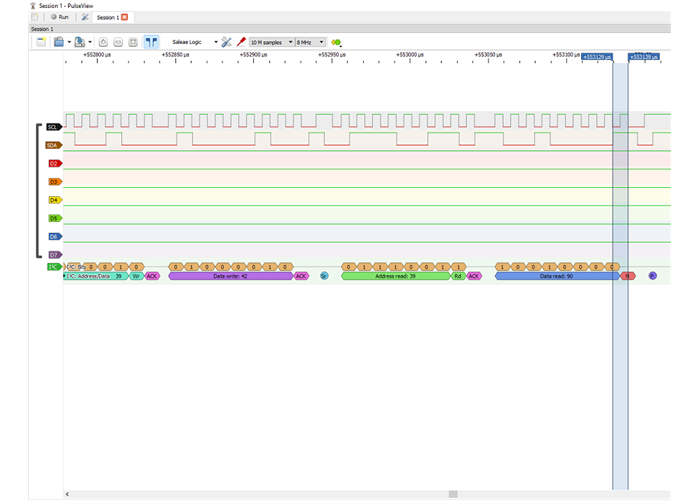Click the I²C decoder label
This screenshot has height=500, width=700.
point(54,267)
